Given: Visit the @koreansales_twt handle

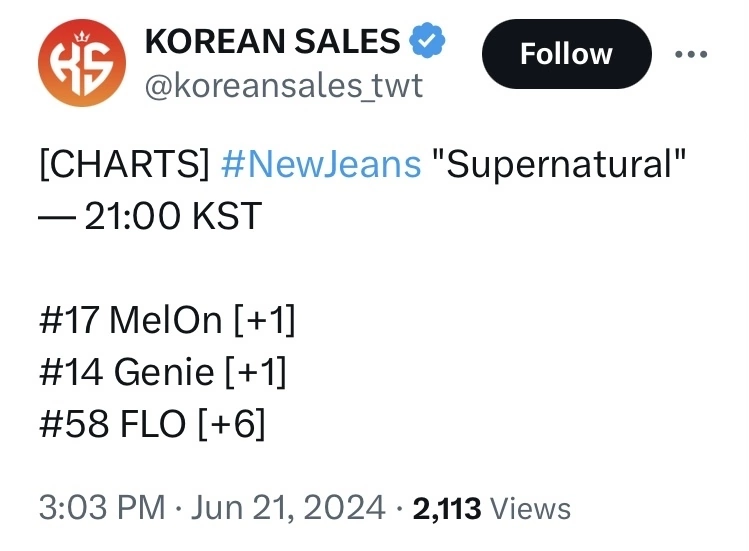Looking at the screenshot, I should point(284,86).
